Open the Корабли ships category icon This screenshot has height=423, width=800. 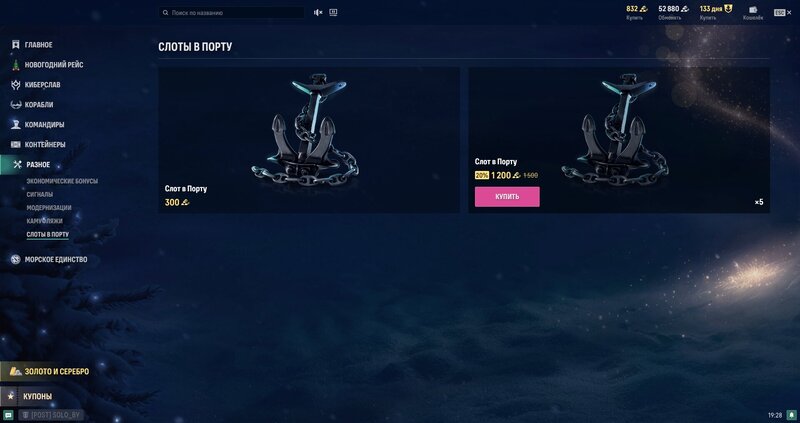(x=15, y=105)
